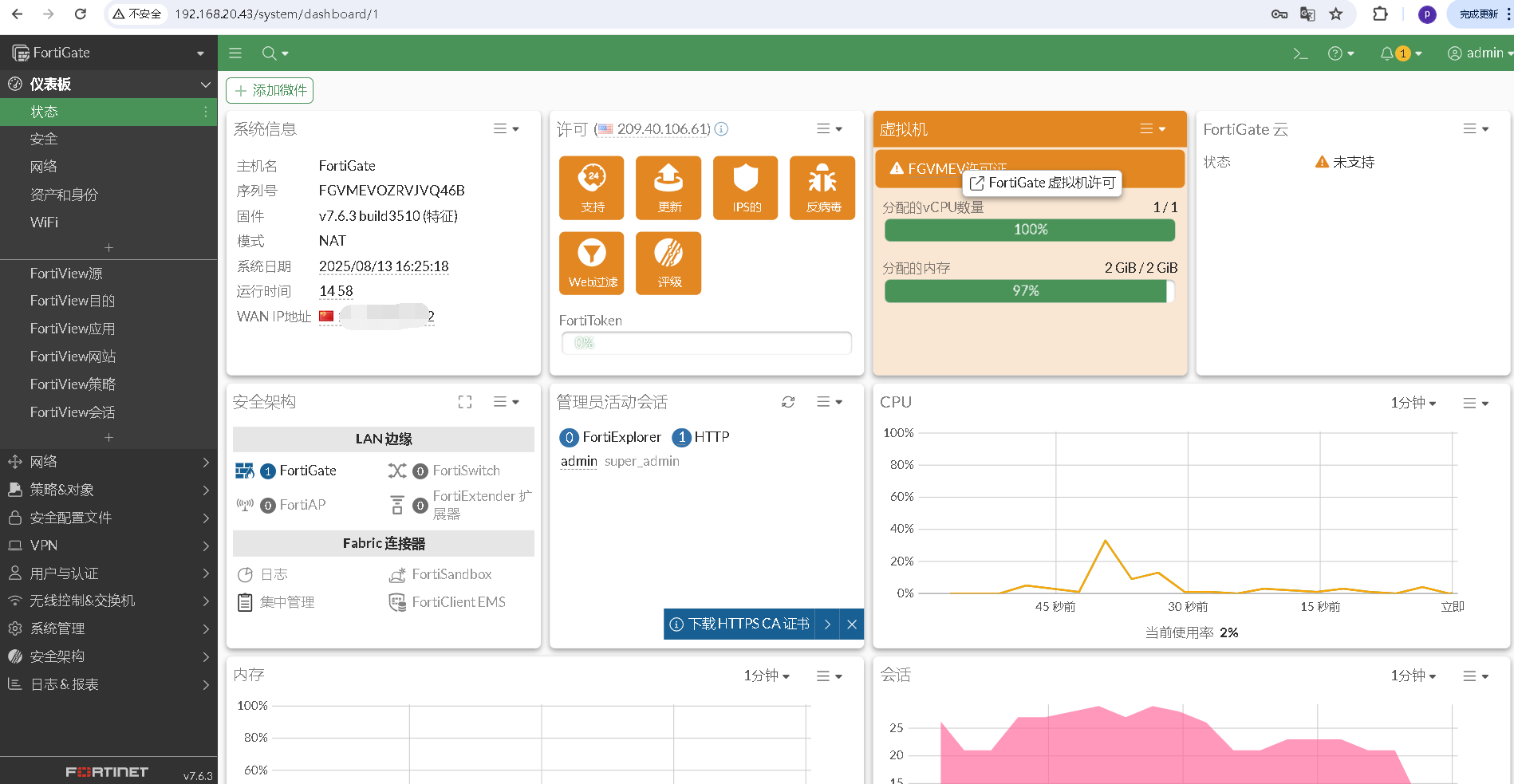This screenshot has width=1514, height=784.
Task: Select the Security (安全) dashboard
Action: (x=108, y=139)
